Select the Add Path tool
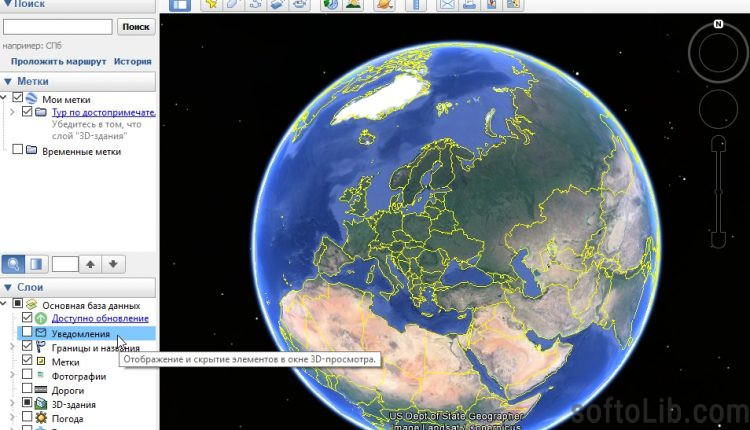Viewport: 750px width, 430px height. (x=255, y=5)
